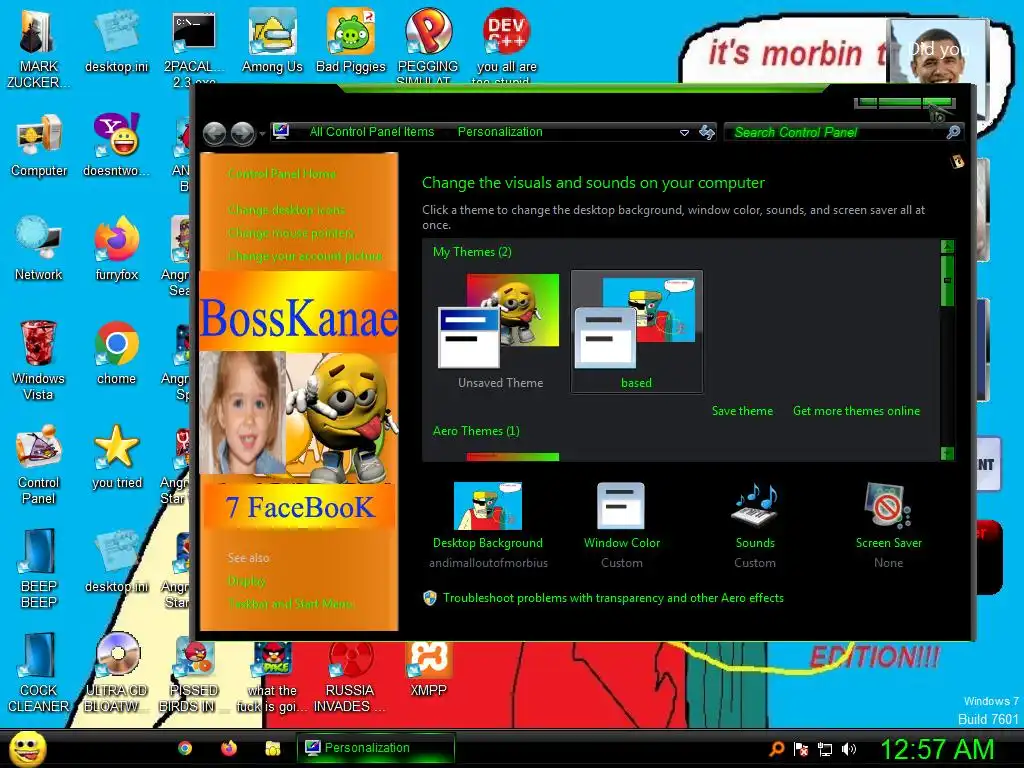1024x768 pixels.
Task: Open the address bar history dropdown arrow
Action: tap(684, 133)
